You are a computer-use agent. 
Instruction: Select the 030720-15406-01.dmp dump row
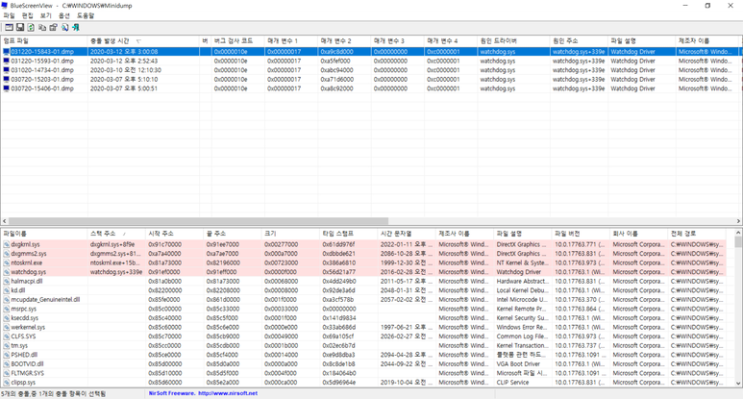pyautogui.click(x=42, y=89)
